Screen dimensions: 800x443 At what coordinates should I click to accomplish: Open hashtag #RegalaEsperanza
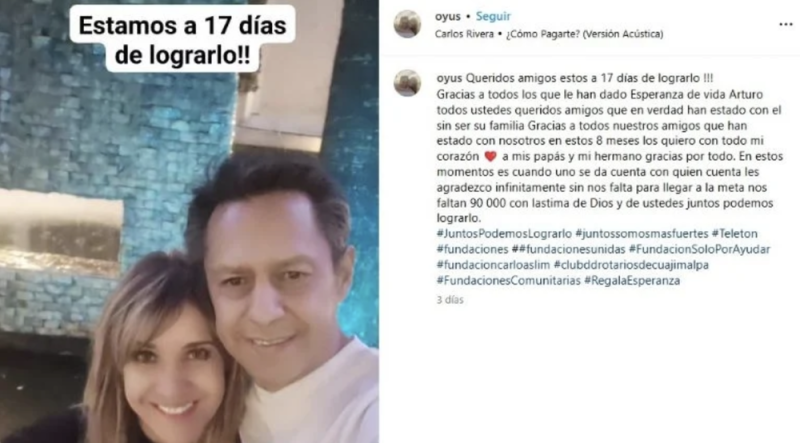click(632, 281)
